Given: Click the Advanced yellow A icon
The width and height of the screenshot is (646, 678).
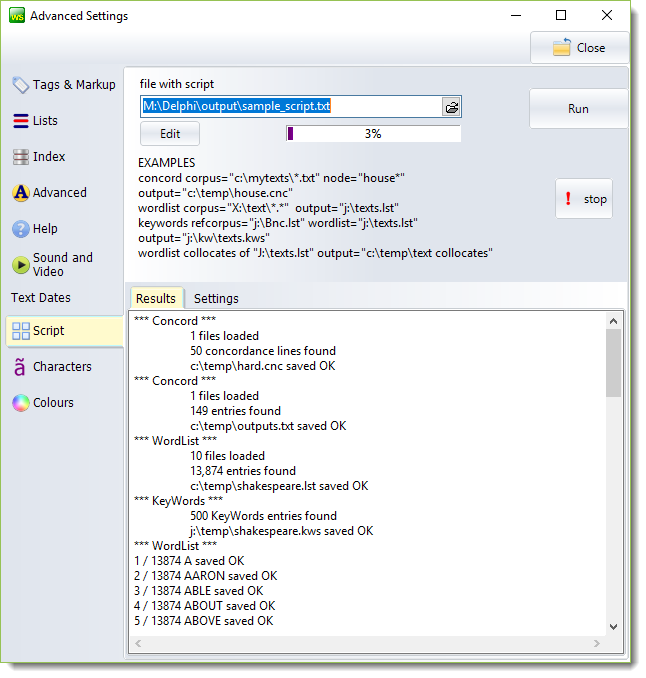Looking at the screenshot, I should click(20, 192).
